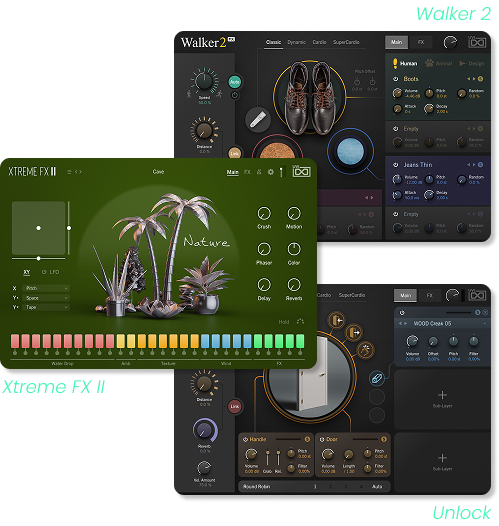
Task: Click the door knock icon in Unlock
Action: point(366,349)
